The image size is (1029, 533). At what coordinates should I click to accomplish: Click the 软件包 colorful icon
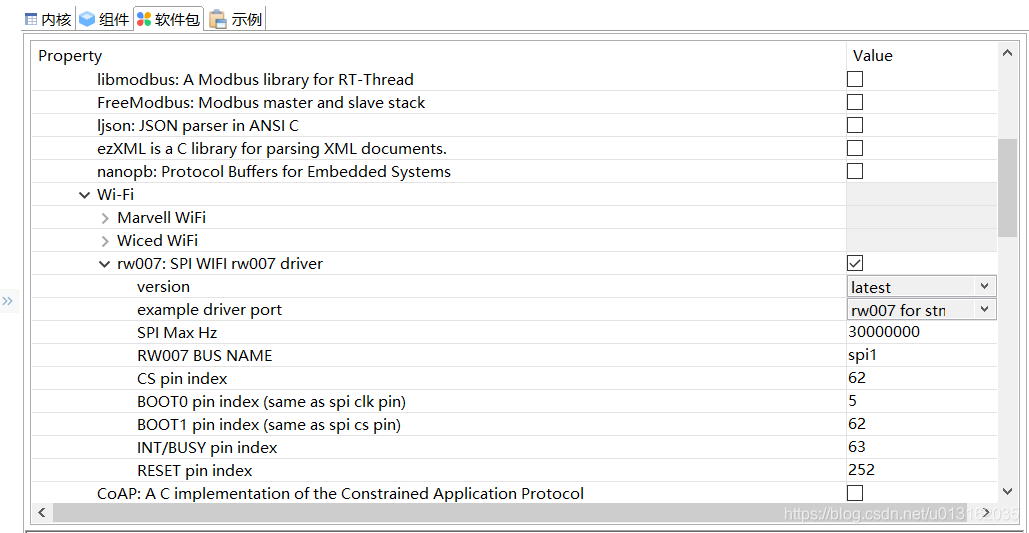pyautogui.click(x=144, y=19)
